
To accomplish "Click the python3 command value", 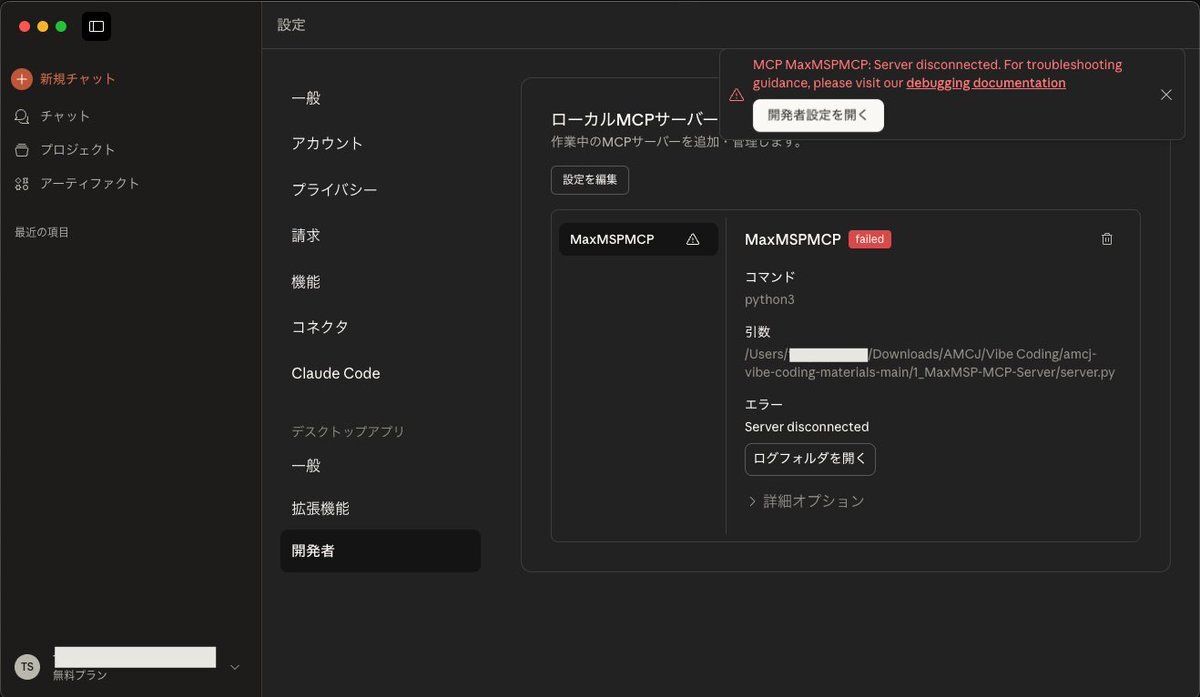I will pyautogui.click(x=770, y=299).
